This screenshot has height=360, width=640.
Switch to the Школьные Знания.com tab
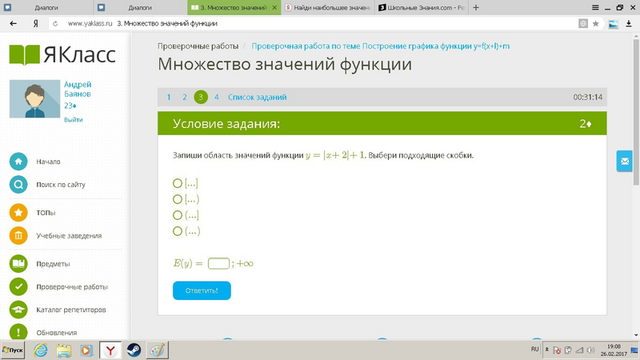[421, 7]
